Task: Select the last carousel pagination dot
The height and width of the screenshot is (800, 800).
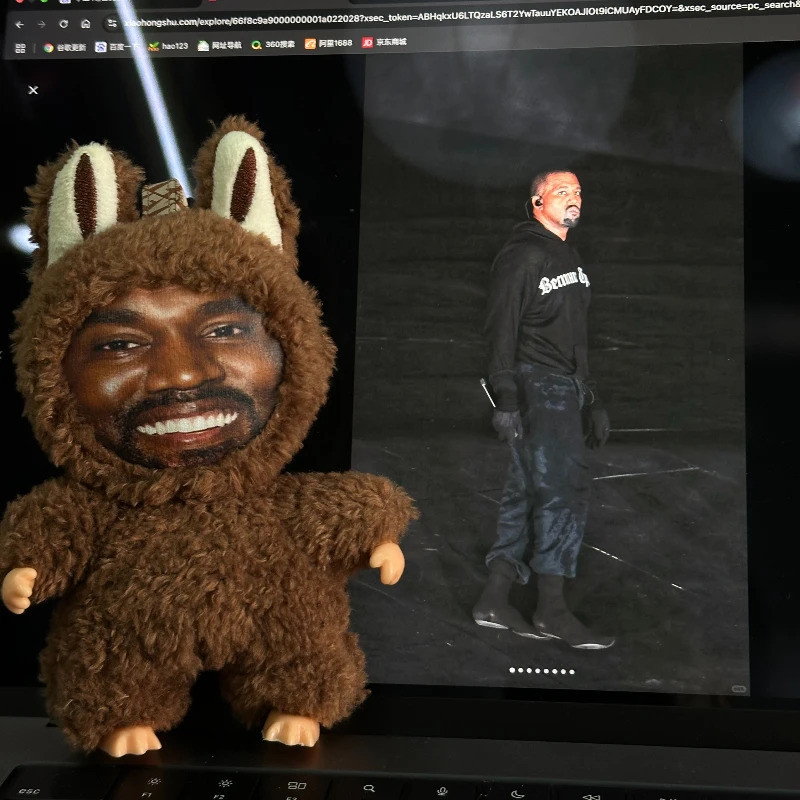Action: 571,670
